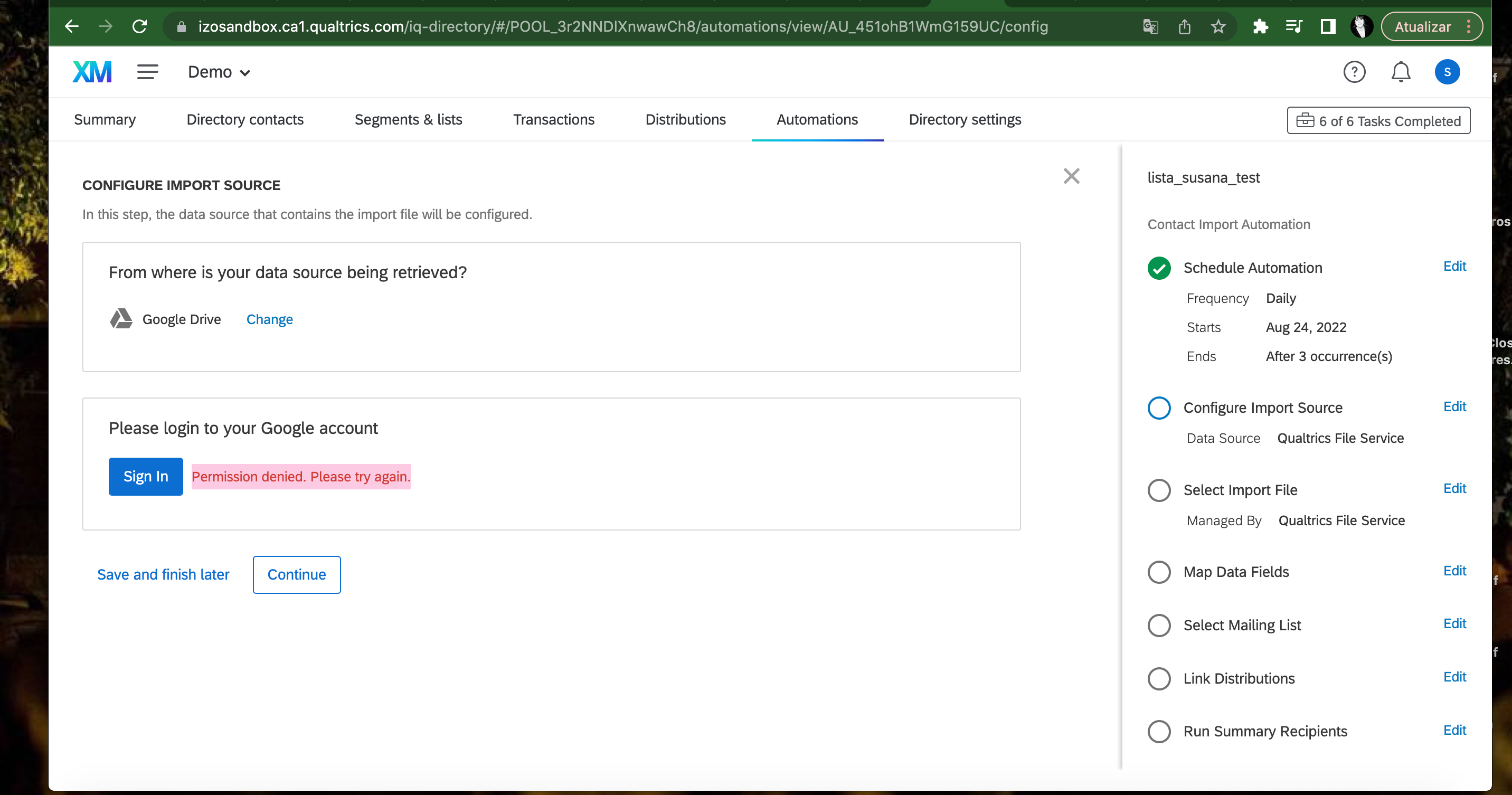Click the Change link for Google Drive

(x=269, y=319)
